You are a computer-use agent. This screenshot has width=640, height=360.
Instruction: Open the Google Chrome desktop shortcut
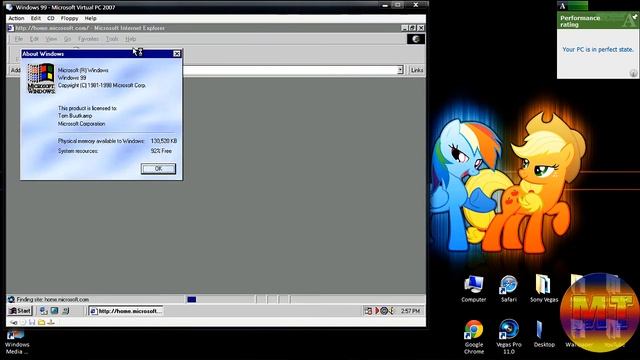[x=473, y=337]
